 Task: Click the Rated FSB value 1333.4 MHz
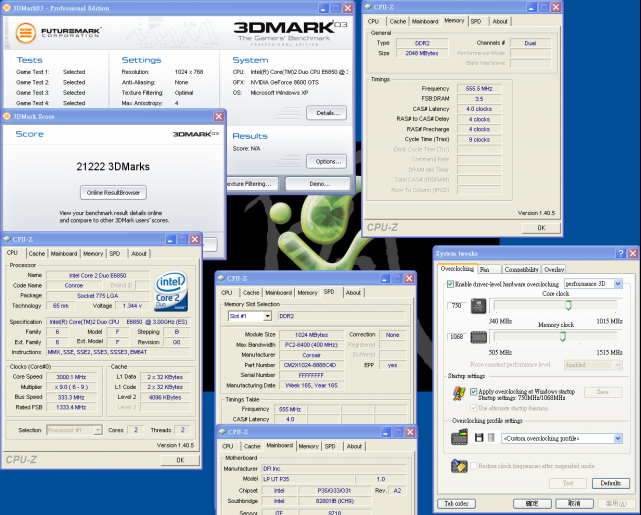(71, 407)
